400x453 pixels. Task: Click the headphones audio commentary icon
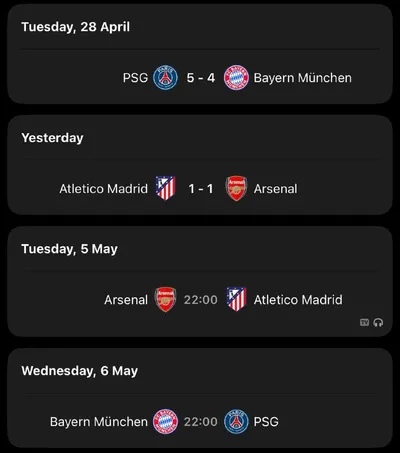coord(378,322)
